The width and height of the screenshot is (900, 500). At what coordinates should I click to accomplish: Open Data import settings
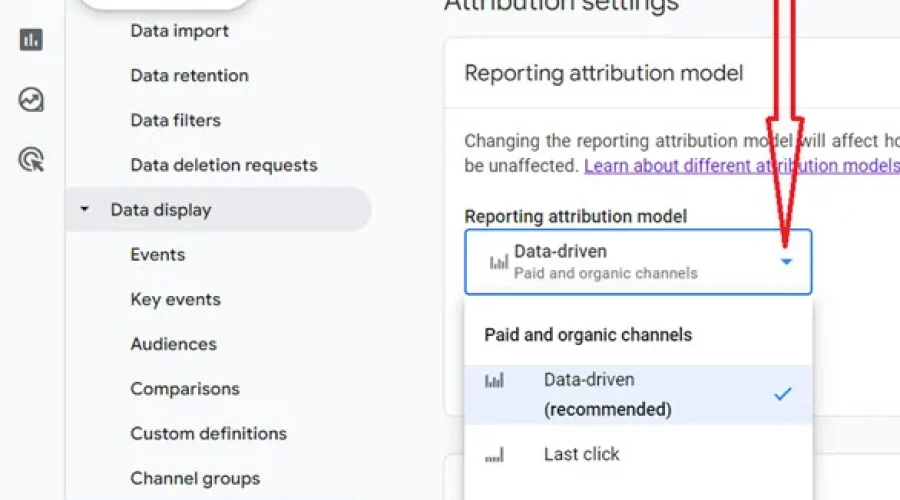coord(179,31)
